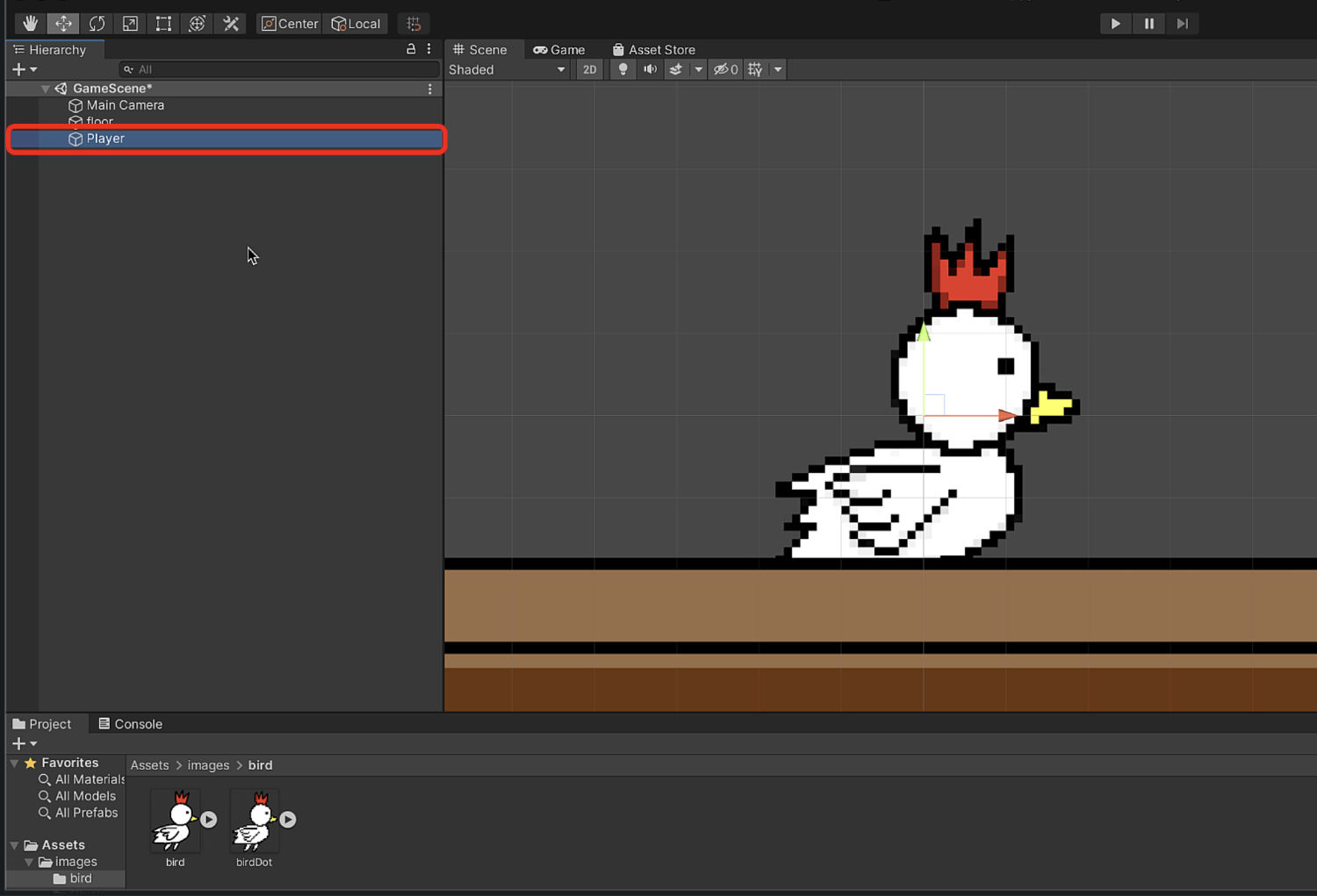
Task: Select the Hand tool
Action: pos(30,24)
